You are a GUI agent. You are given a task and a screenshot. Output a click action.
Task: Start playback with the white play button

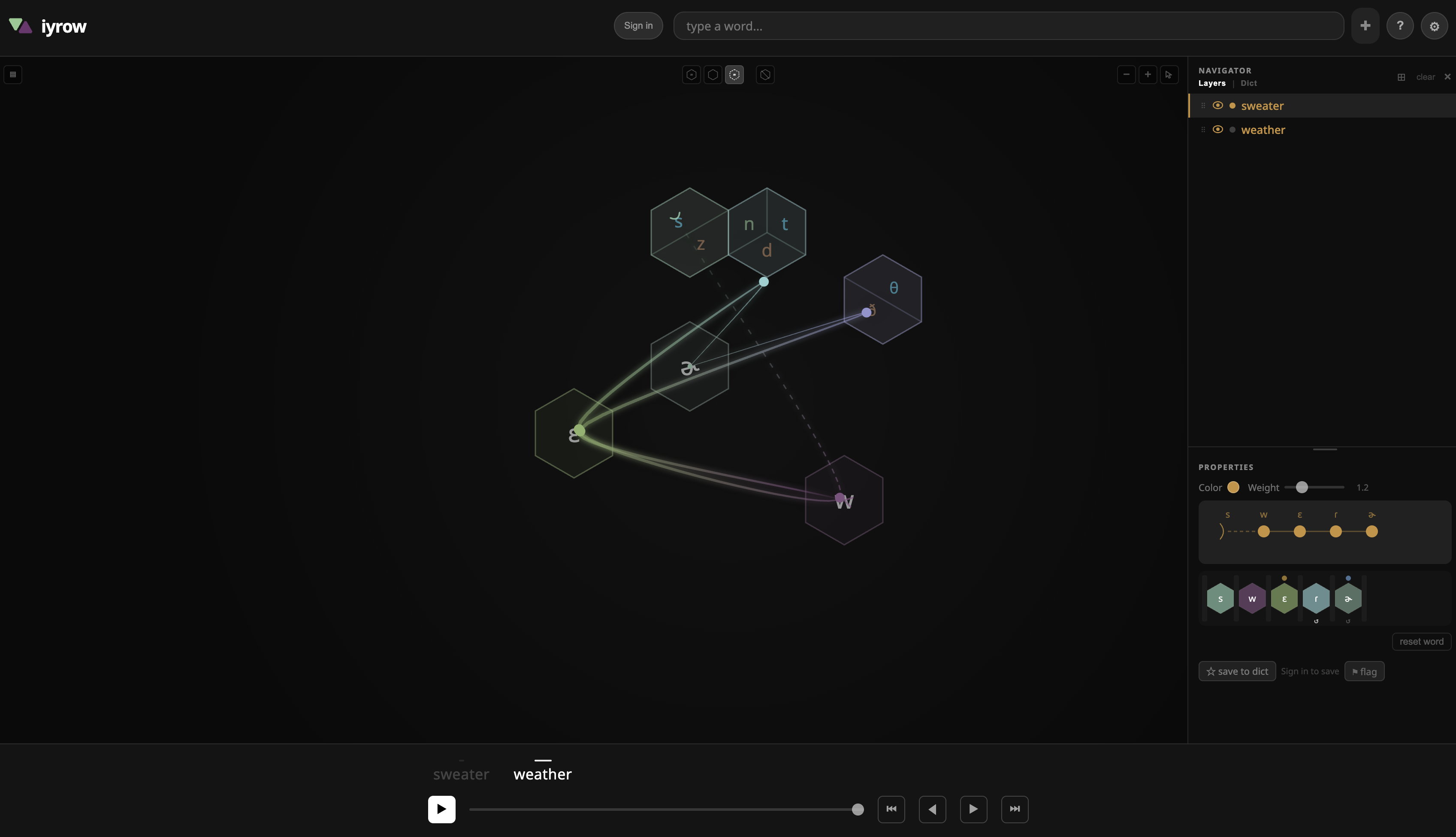442,810
